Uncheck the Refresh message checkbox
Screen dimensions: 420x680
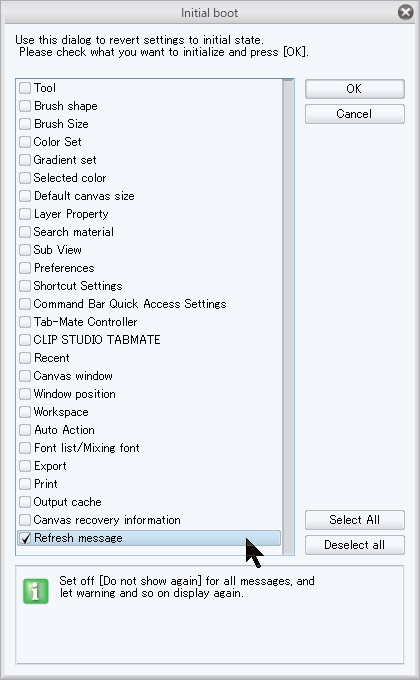tap(25, 538)
